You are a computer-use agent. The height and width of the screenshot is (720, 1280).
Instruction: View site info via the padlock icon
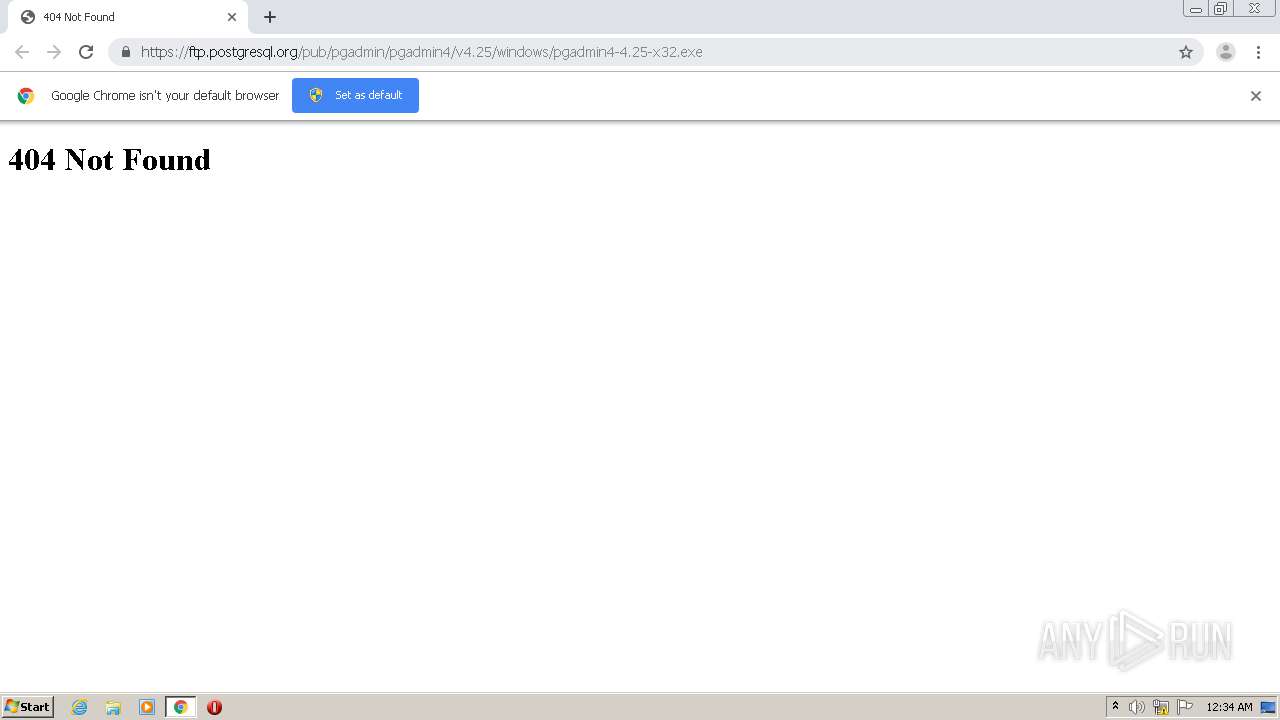tap(126, 52)
